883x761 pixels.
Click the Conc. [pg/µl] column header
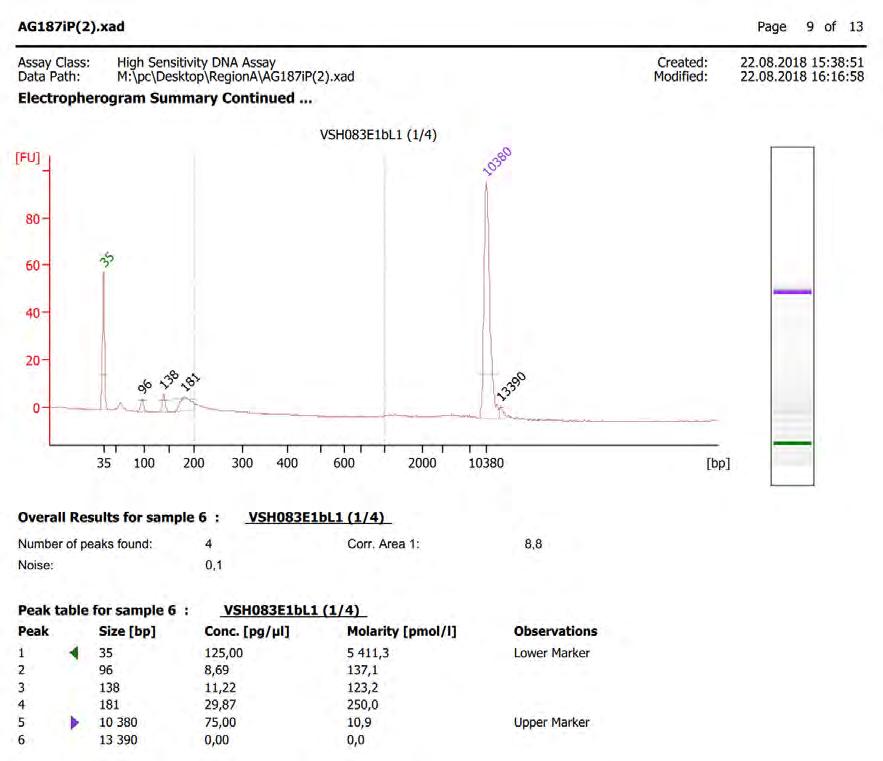click(x=247, y=631)
